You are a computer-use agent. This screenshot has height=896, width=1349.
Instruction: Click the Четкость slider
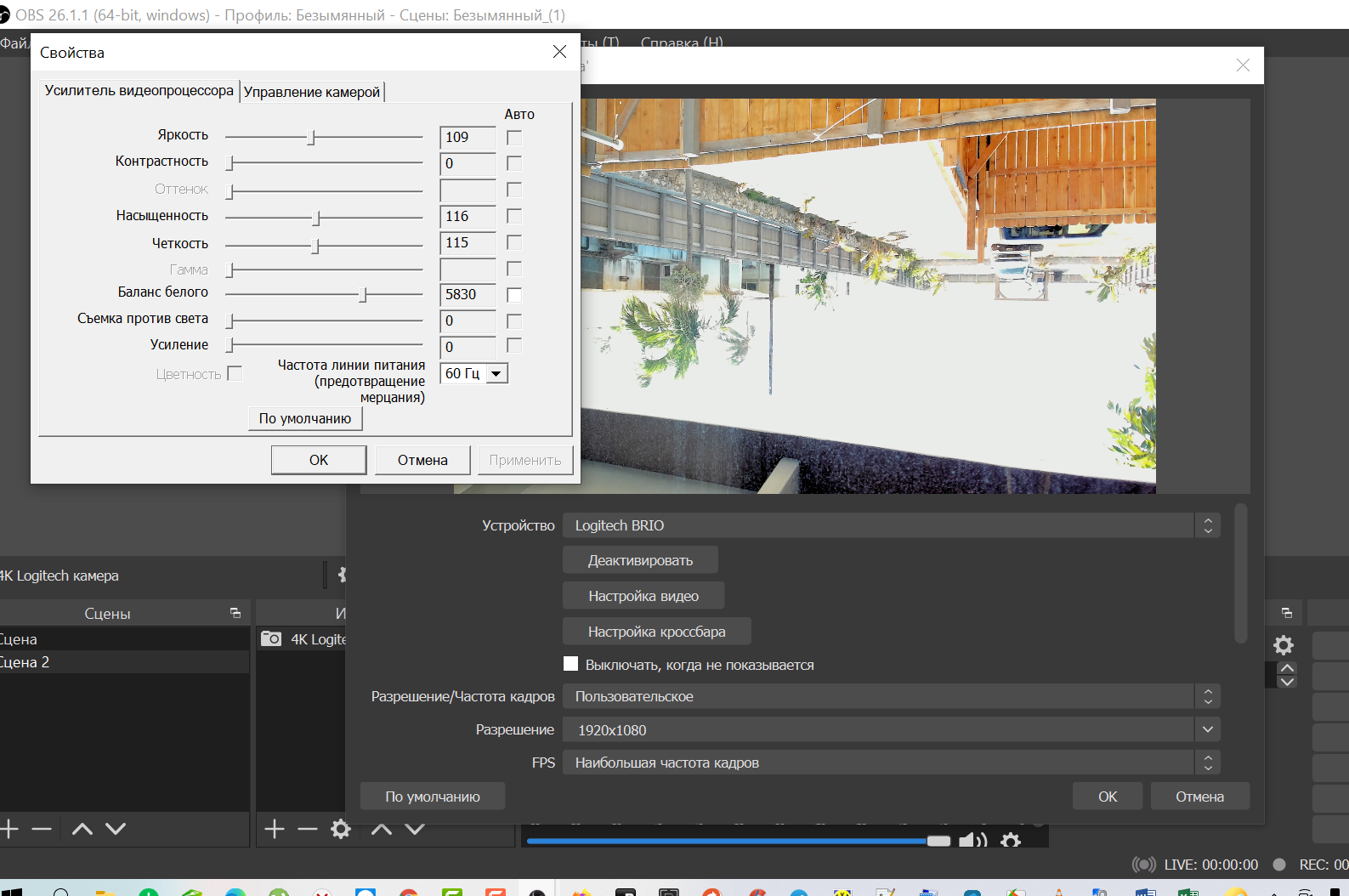click(324, 246)
